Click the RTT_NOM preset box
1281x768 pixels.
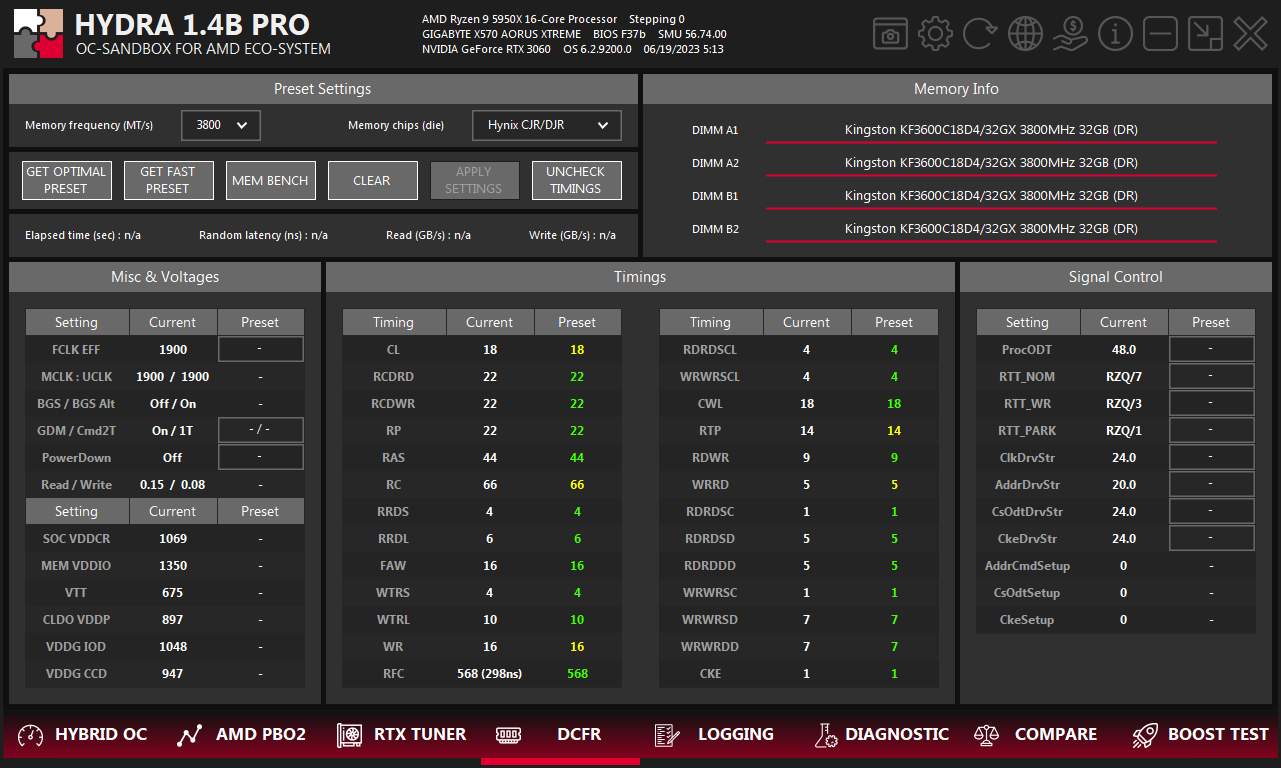pos(1211,376)
